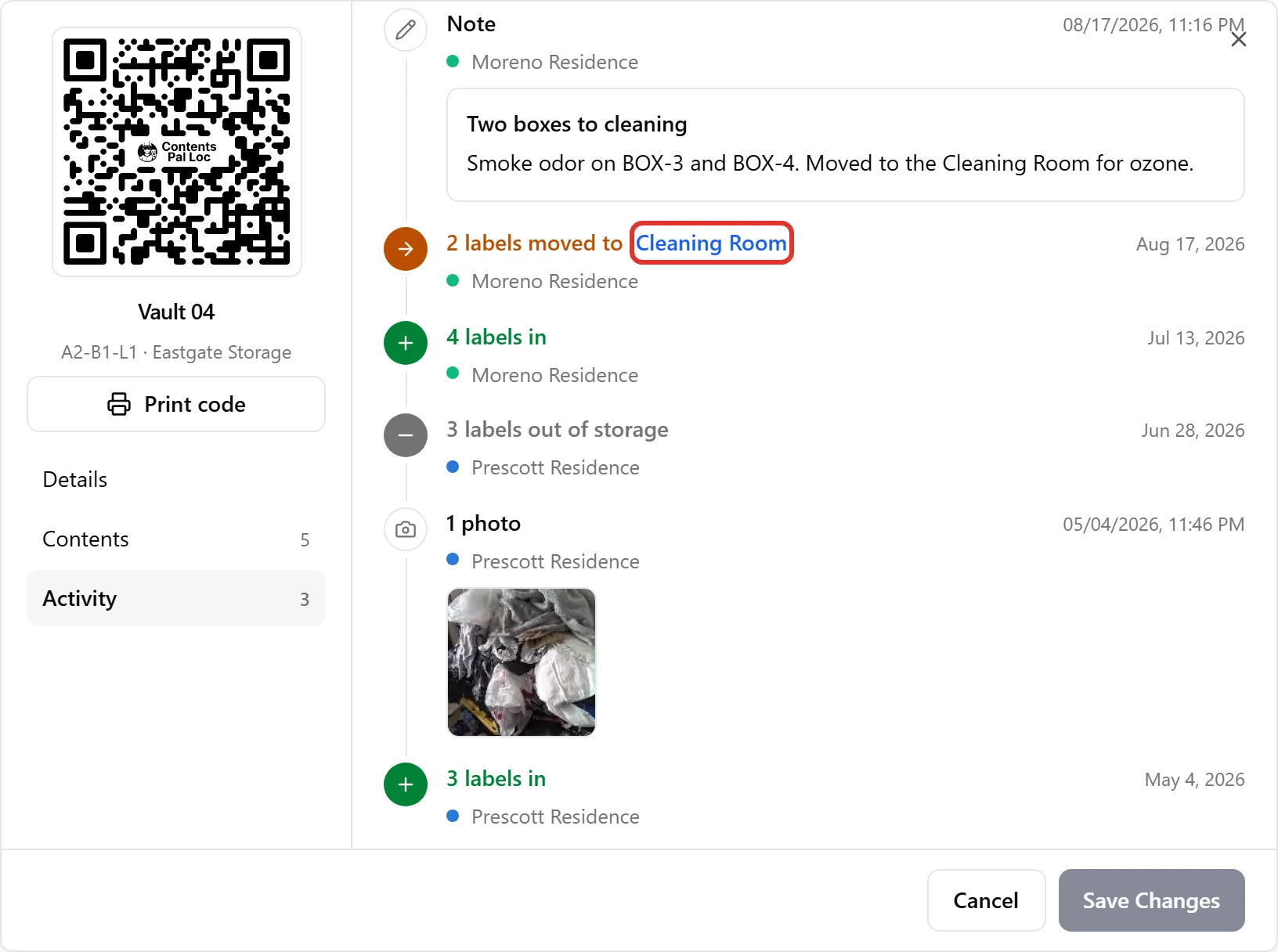Switch to the Contents section
The image size is (1278, 952).
click(176, 539)
